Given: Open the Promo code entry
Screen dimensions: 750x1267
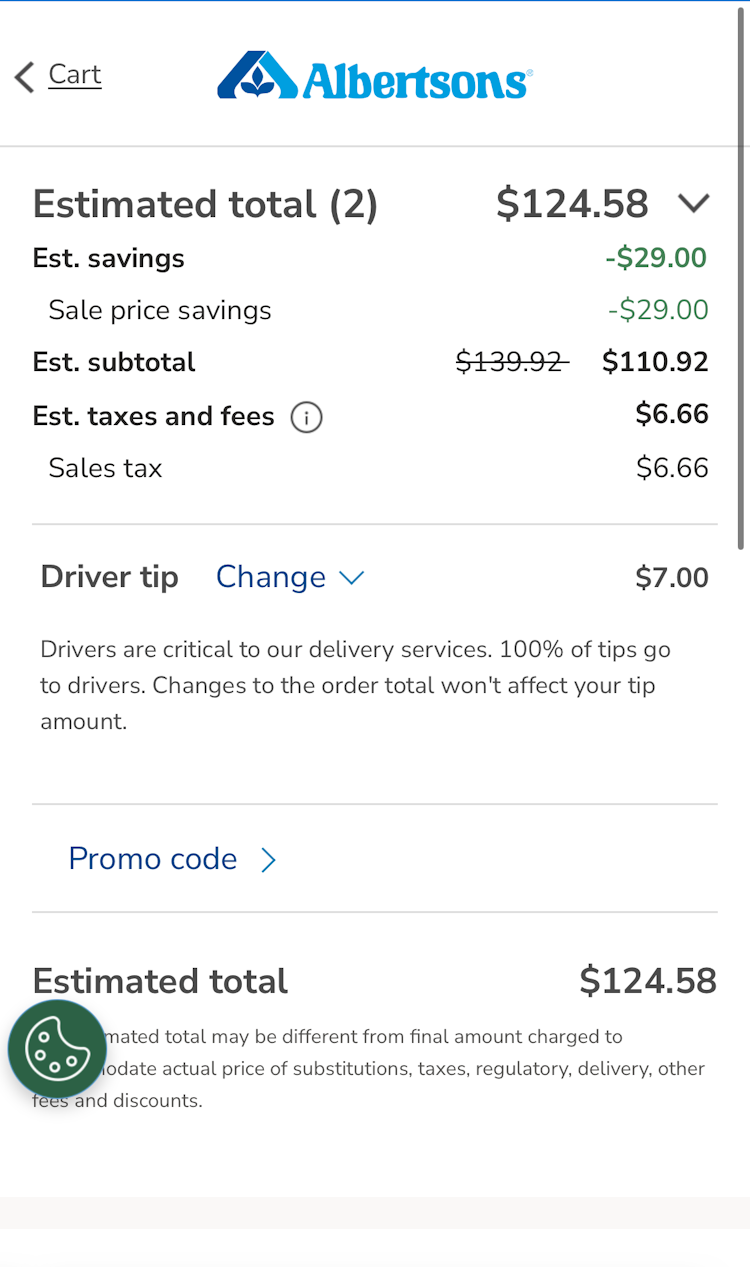Looking at the screenshot, I should (153, 859).
